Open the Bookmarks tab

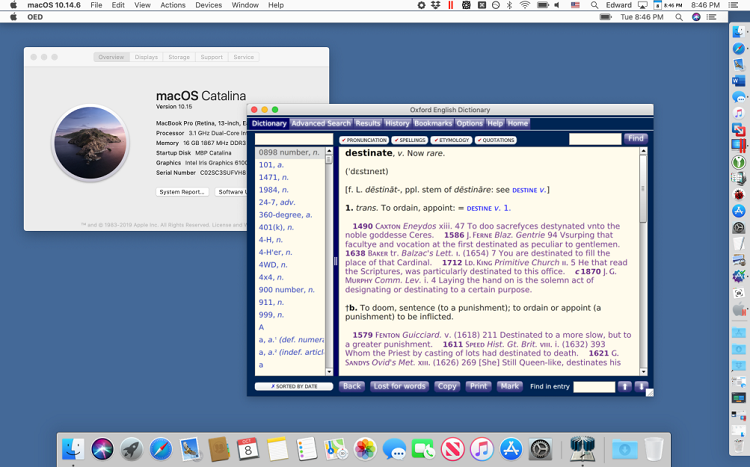click(x=433, y=123)
